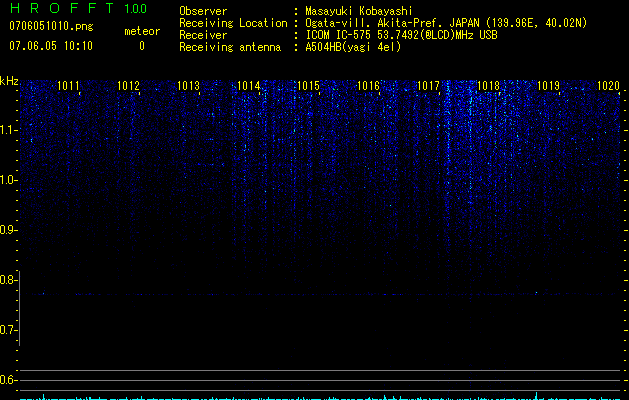Viewport: 629px width, 400px height.
Task: Click time marker 1013
Action: [189, 85]
